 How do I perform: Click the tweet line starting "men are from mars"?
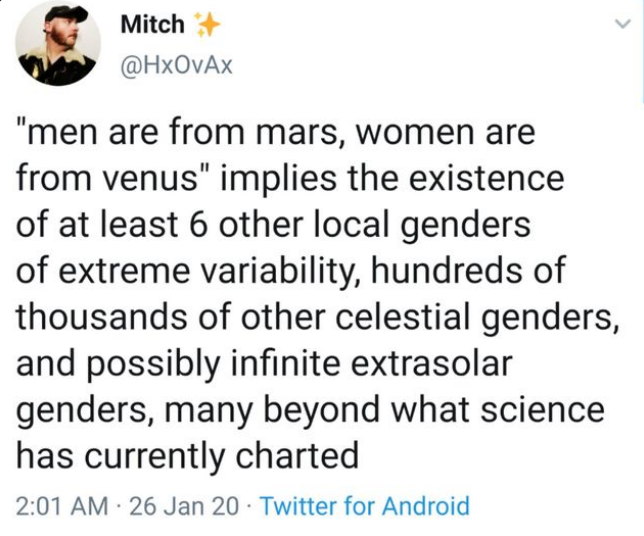click(x=277, y=132)
